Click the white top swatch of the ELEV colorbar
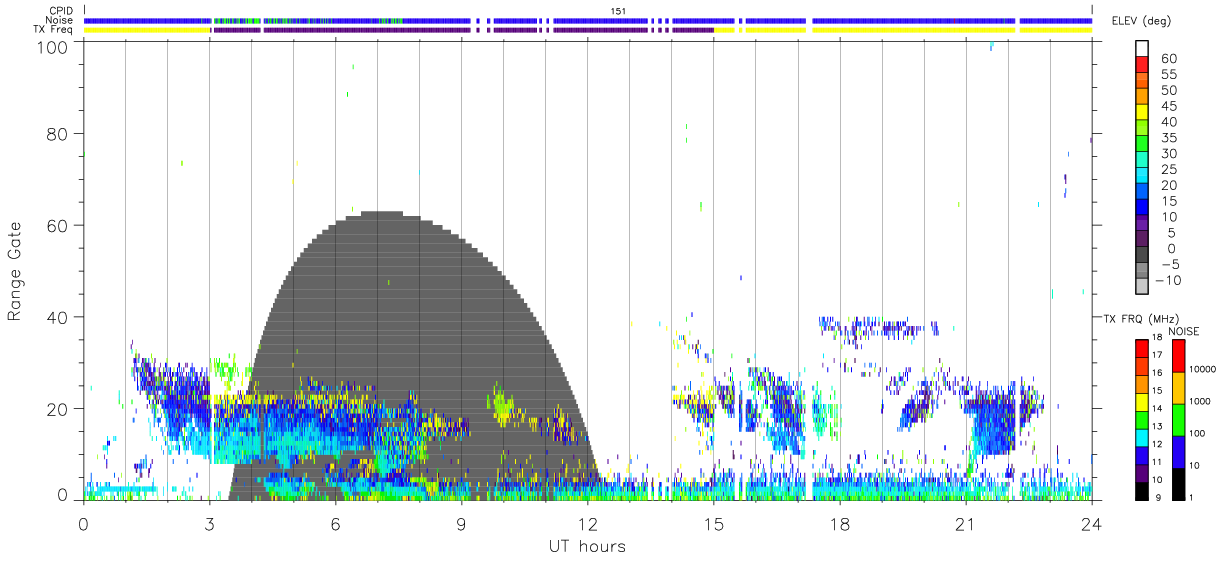 tap(1143, 50)
